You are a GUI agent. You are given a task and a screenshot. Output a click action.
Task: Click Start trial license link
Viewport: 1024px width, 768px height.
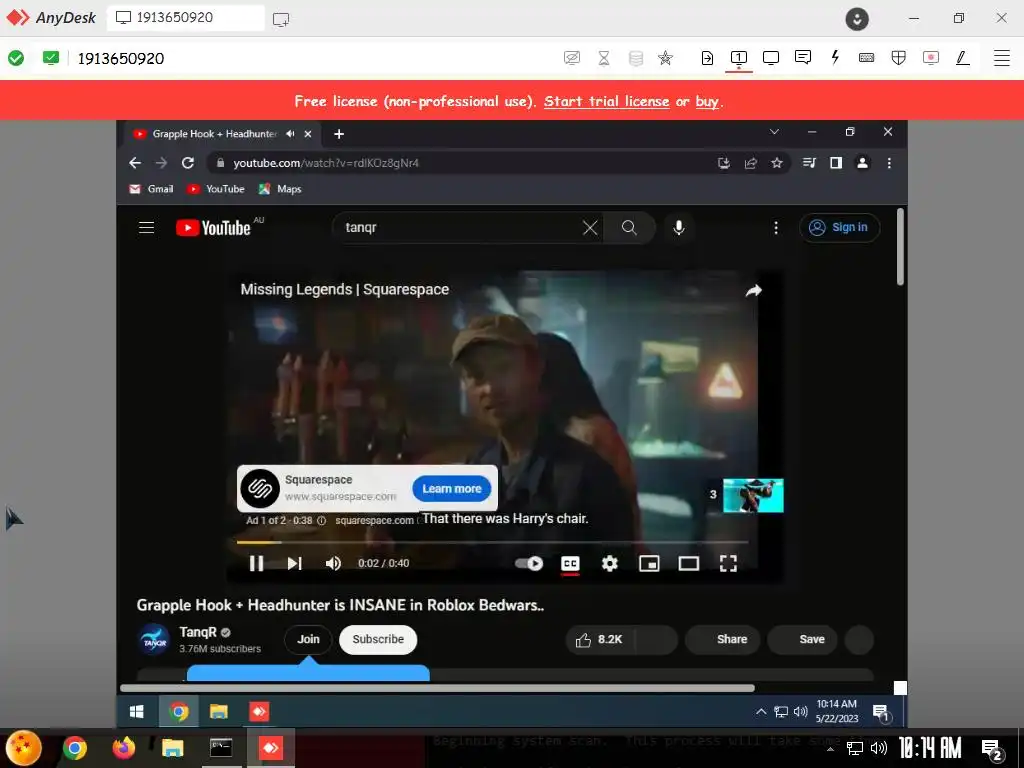click(x=607, y=101)
